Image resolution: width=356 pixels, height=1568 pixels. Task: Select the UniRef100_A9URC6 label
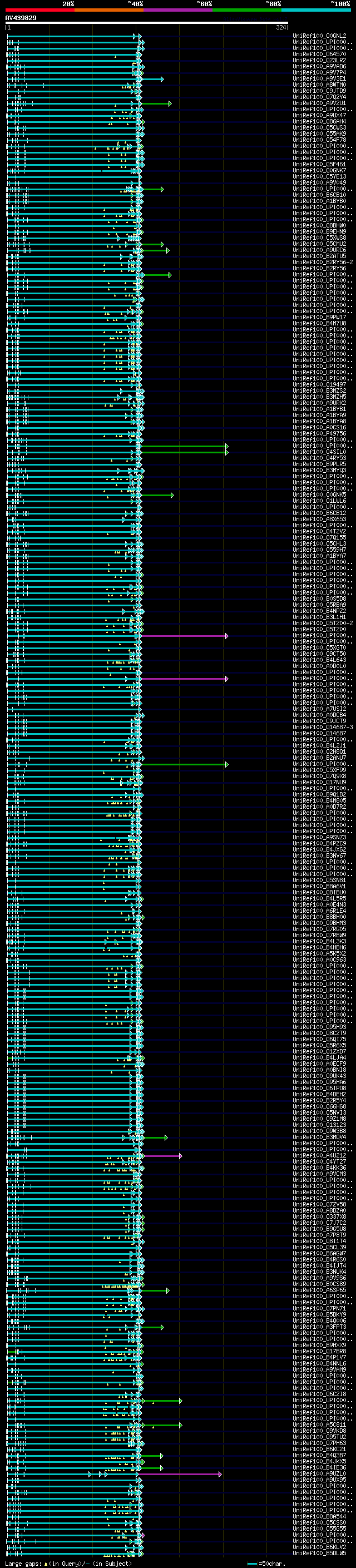pyautogui.click(x=319, y=250)
